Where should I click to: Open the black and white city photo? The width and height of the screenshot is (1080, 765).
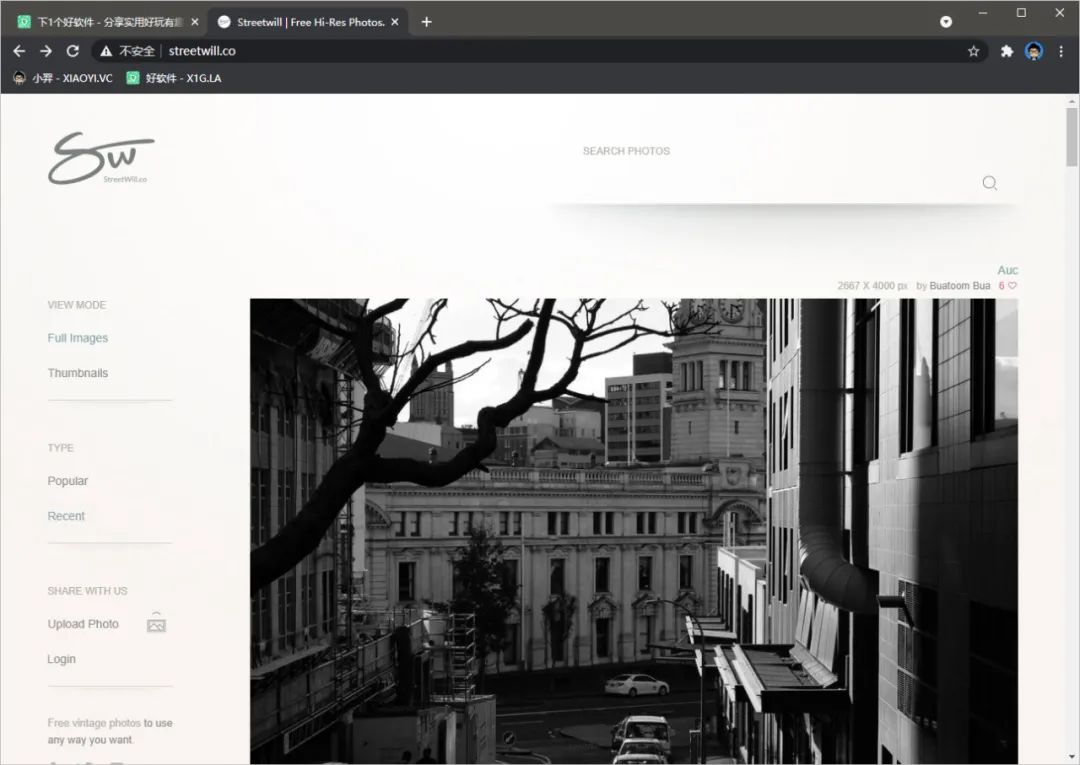click(x=634, y=531)
